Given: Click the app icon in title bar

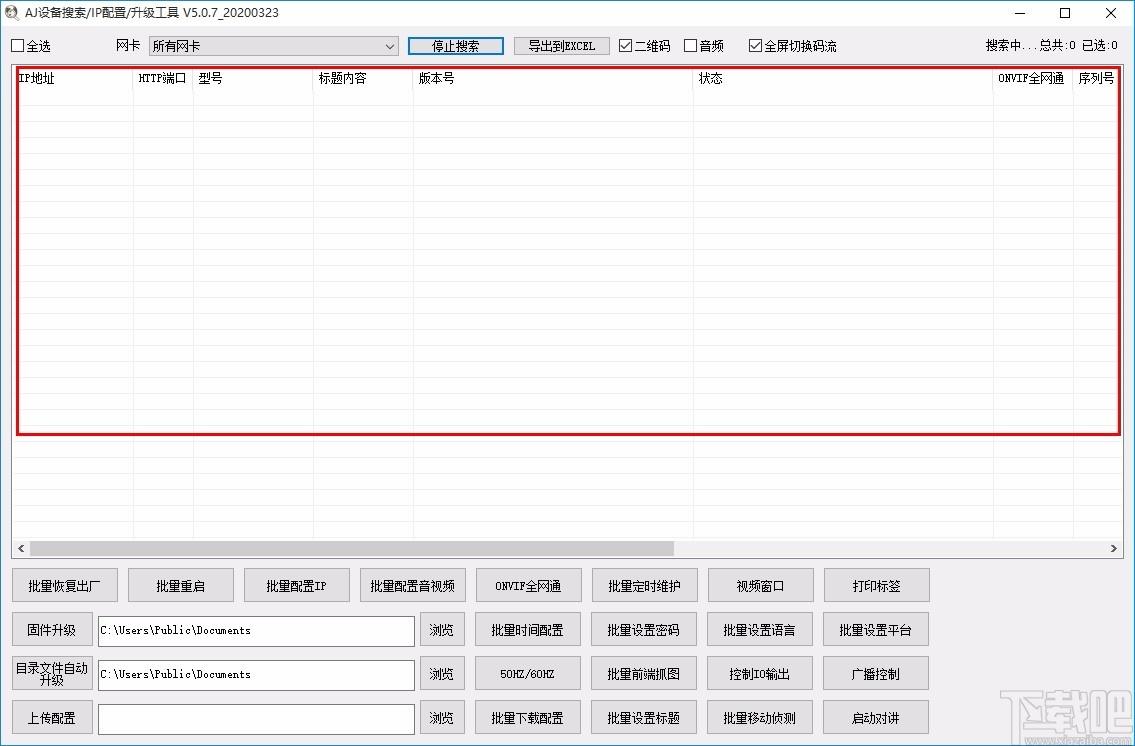Looking at the screenshot, I should pyautogui.click(x=12, y=12).
